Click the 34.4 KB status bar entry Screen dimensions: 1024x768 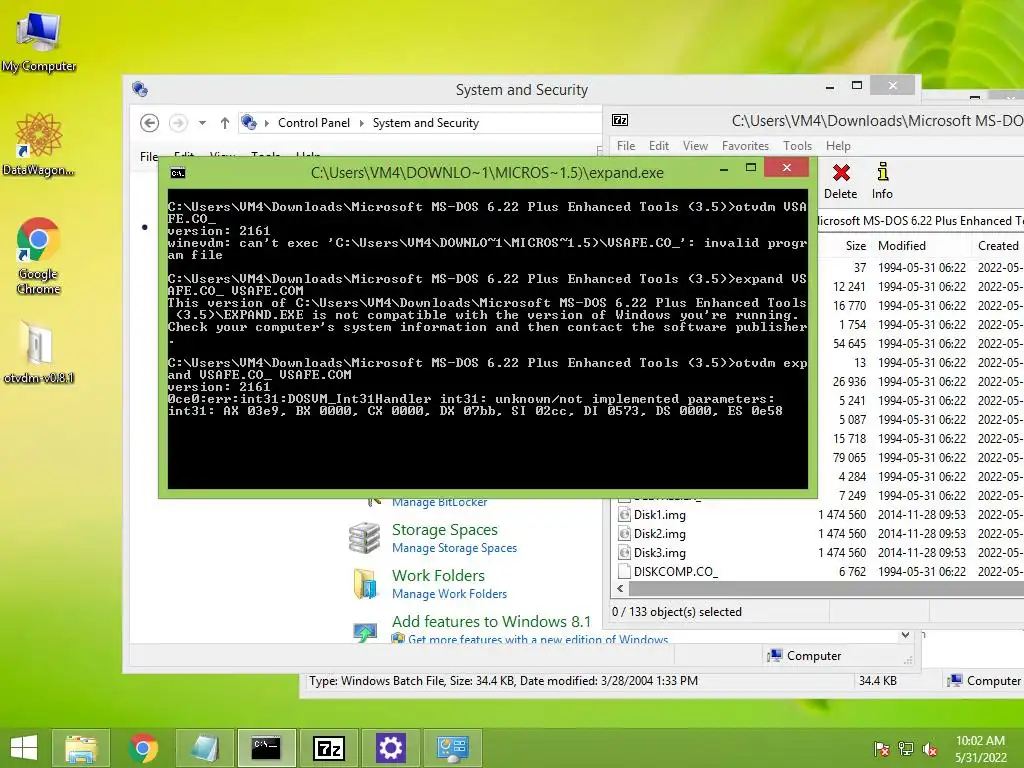(877, 680)
